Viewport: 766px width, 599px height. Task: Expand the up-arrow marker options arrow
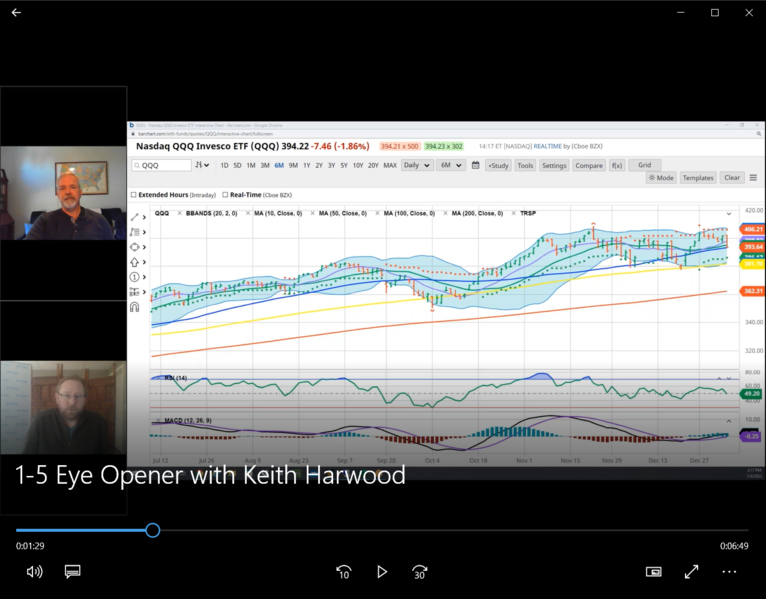[144, 262]
